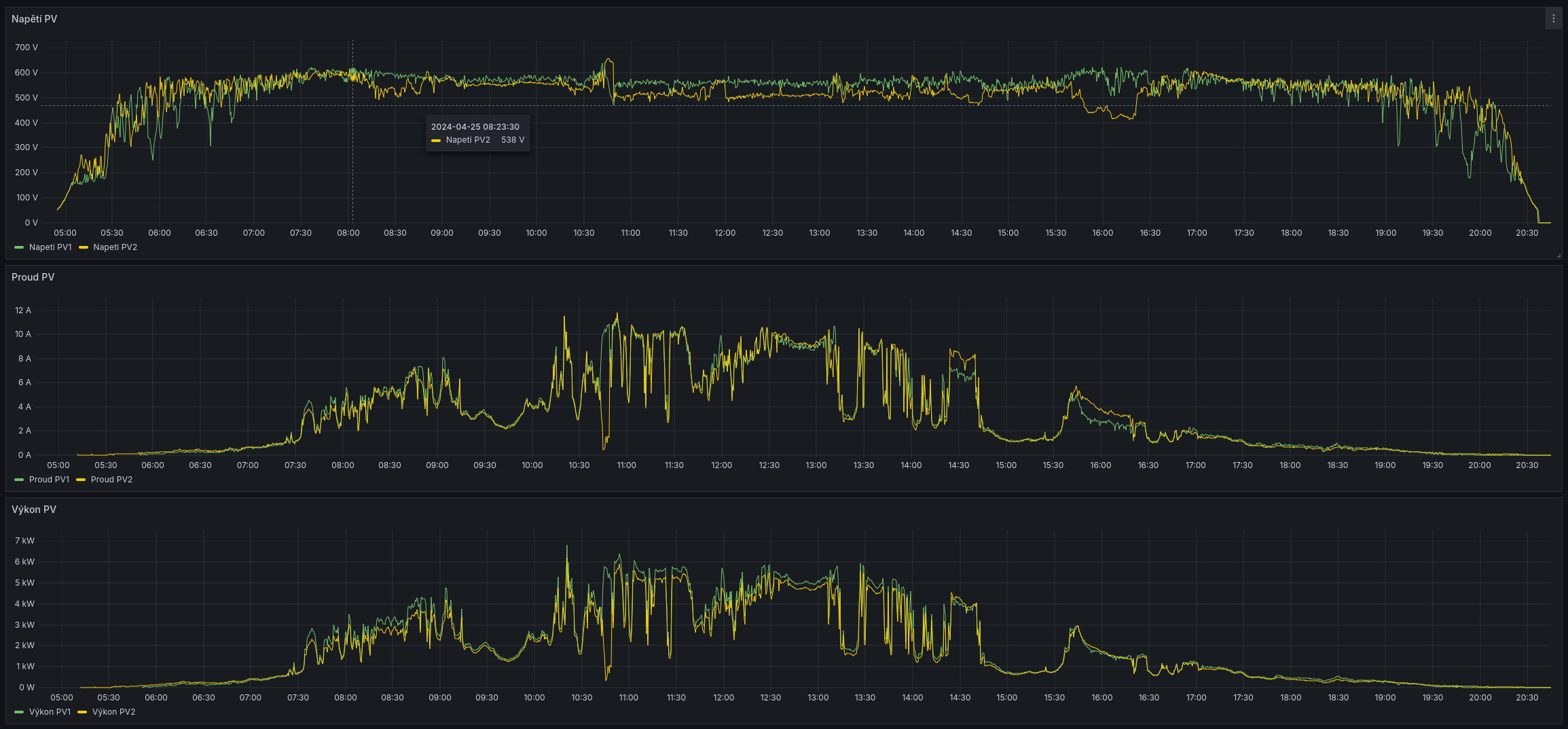Toggle the Proud PV2 legend label

(111, 480)
